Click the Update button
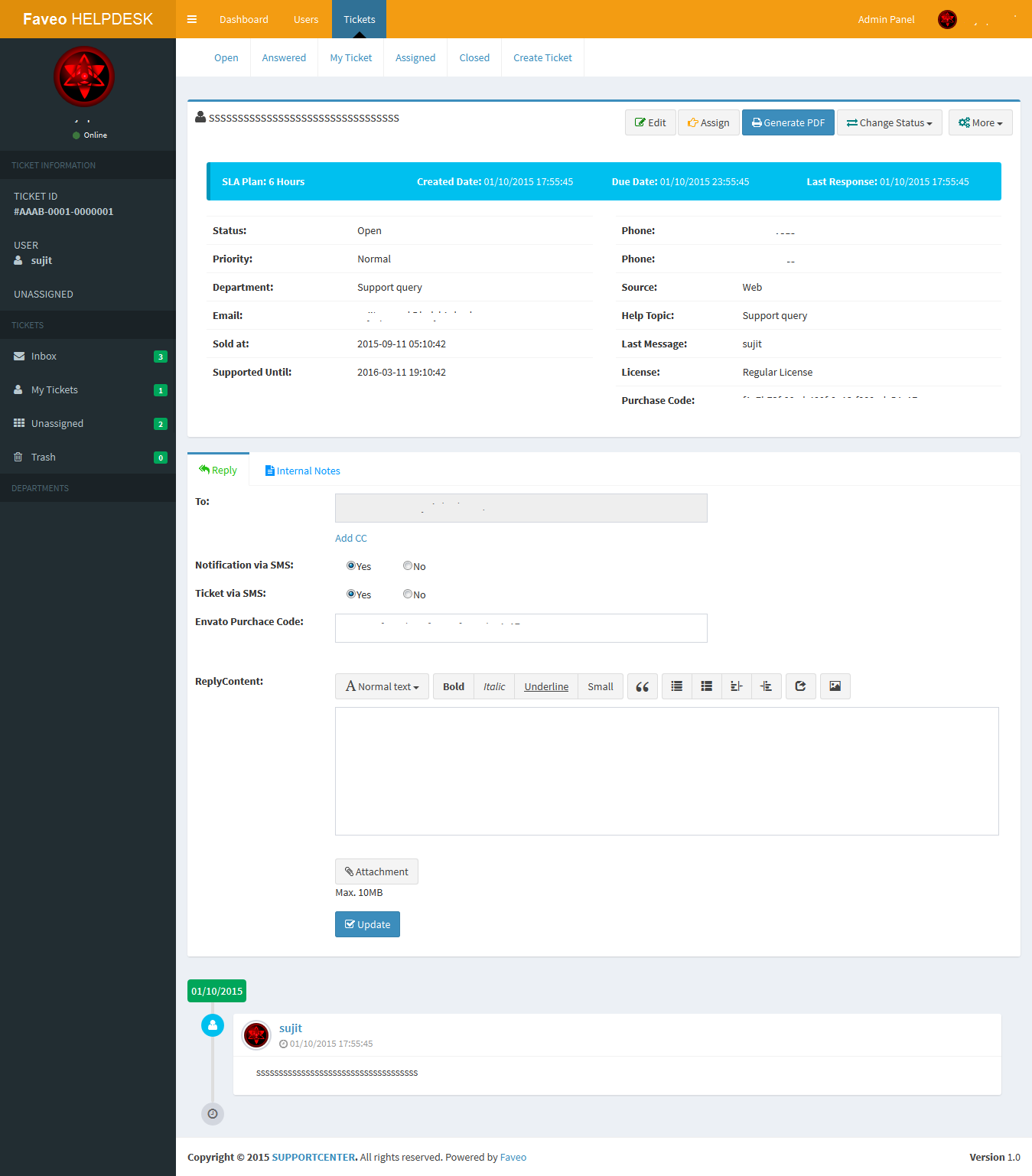 click(x=367, y=924)
